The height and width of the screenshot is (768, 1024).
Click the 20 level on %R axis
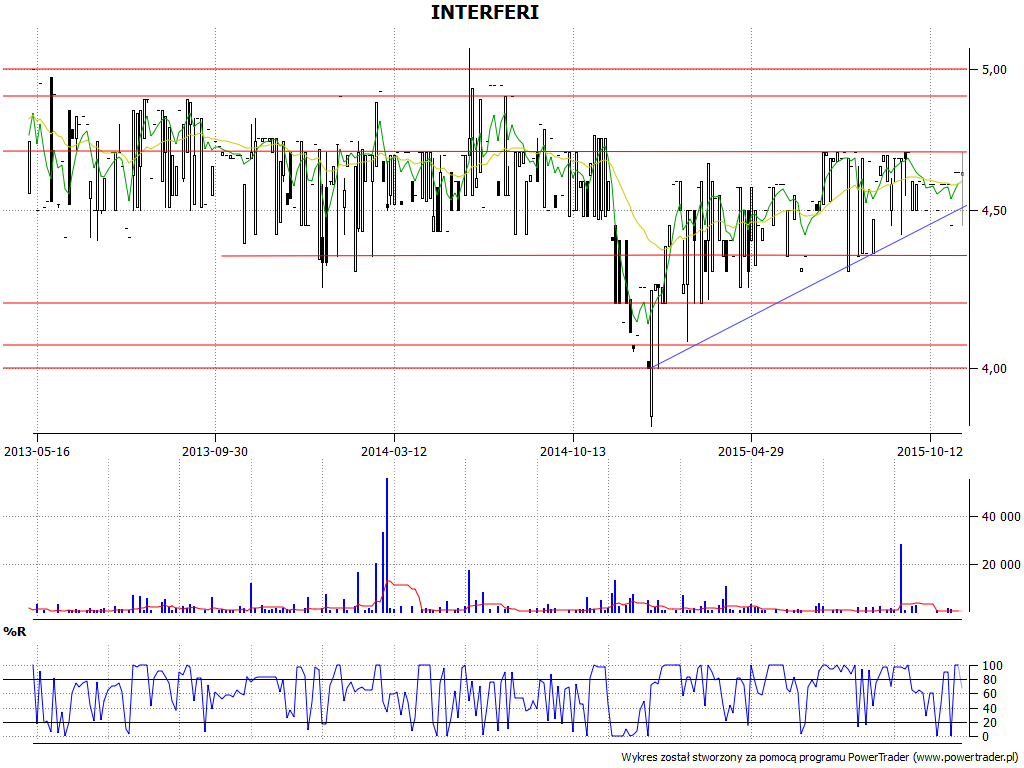[x=989, y=722]
